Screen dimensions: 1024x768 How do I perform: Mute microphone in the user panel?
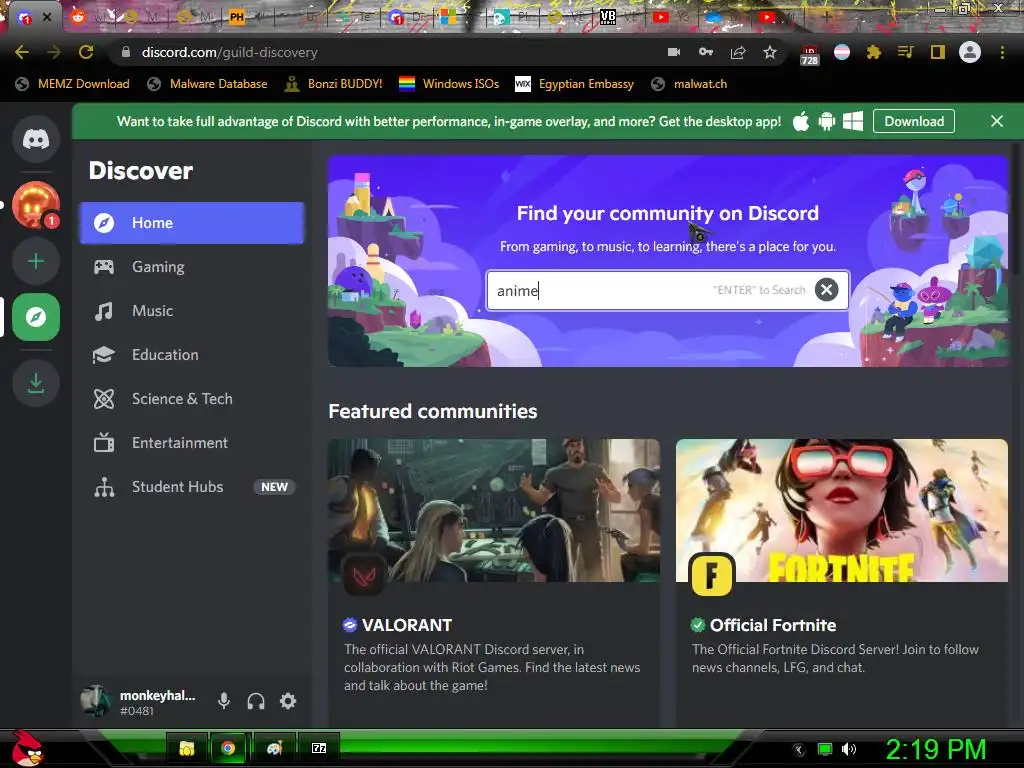[x=223, y=701]
